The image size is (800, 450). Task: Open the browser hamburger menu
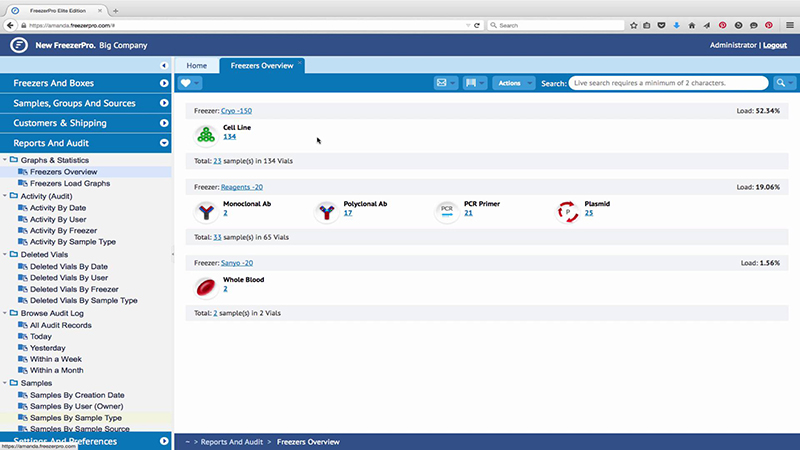click(790, 25)
